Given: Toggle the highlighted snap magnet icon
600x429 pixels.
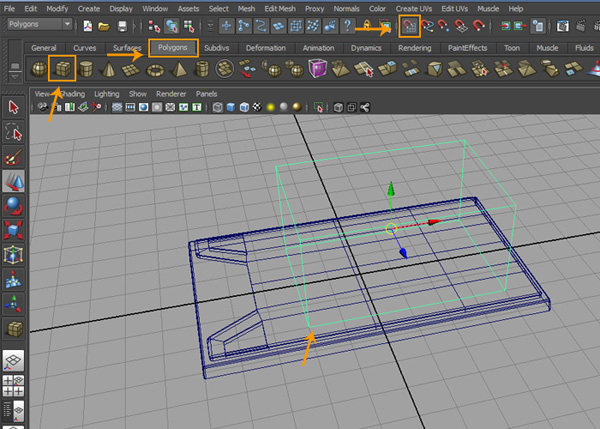Looking at the screenshot, I should click(409, 24).
